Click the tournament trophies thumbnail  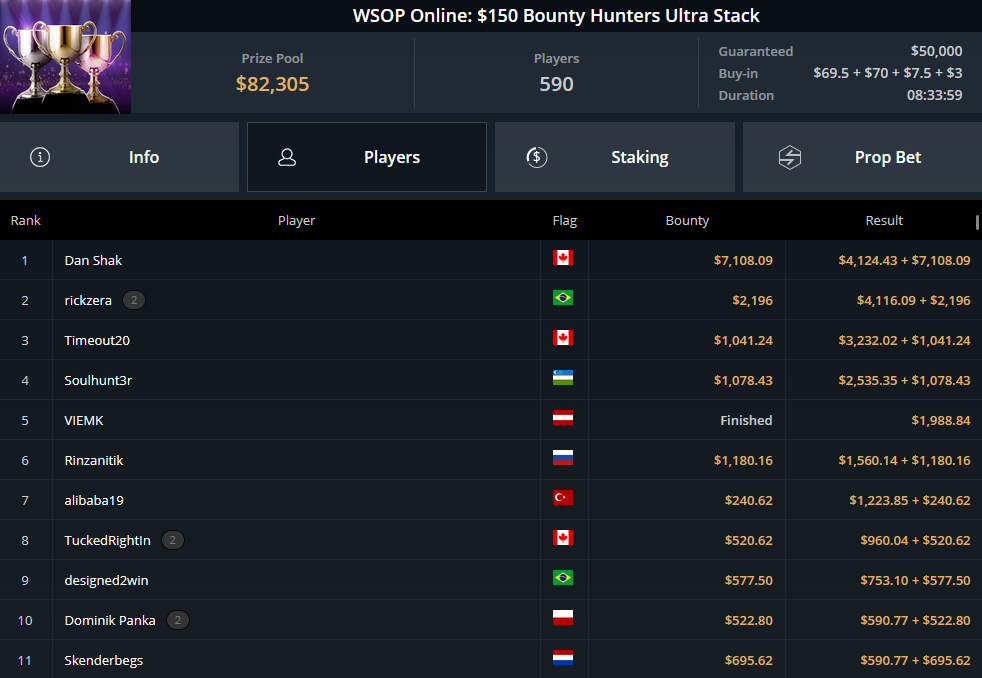pos(65,56)
